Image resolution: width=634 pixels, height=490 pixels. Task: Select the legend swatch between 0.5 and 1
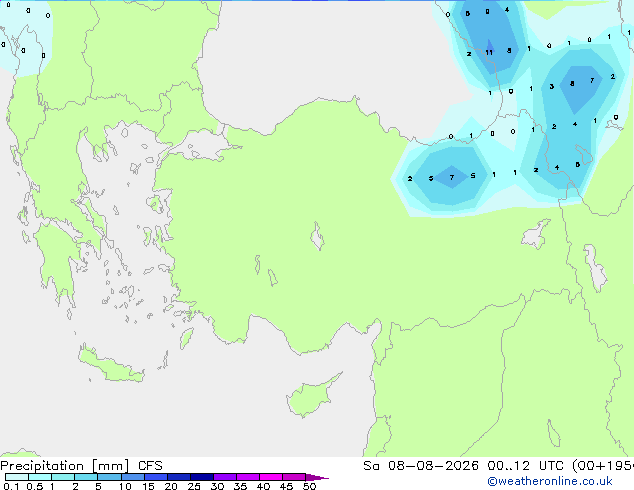pos(40,477)
